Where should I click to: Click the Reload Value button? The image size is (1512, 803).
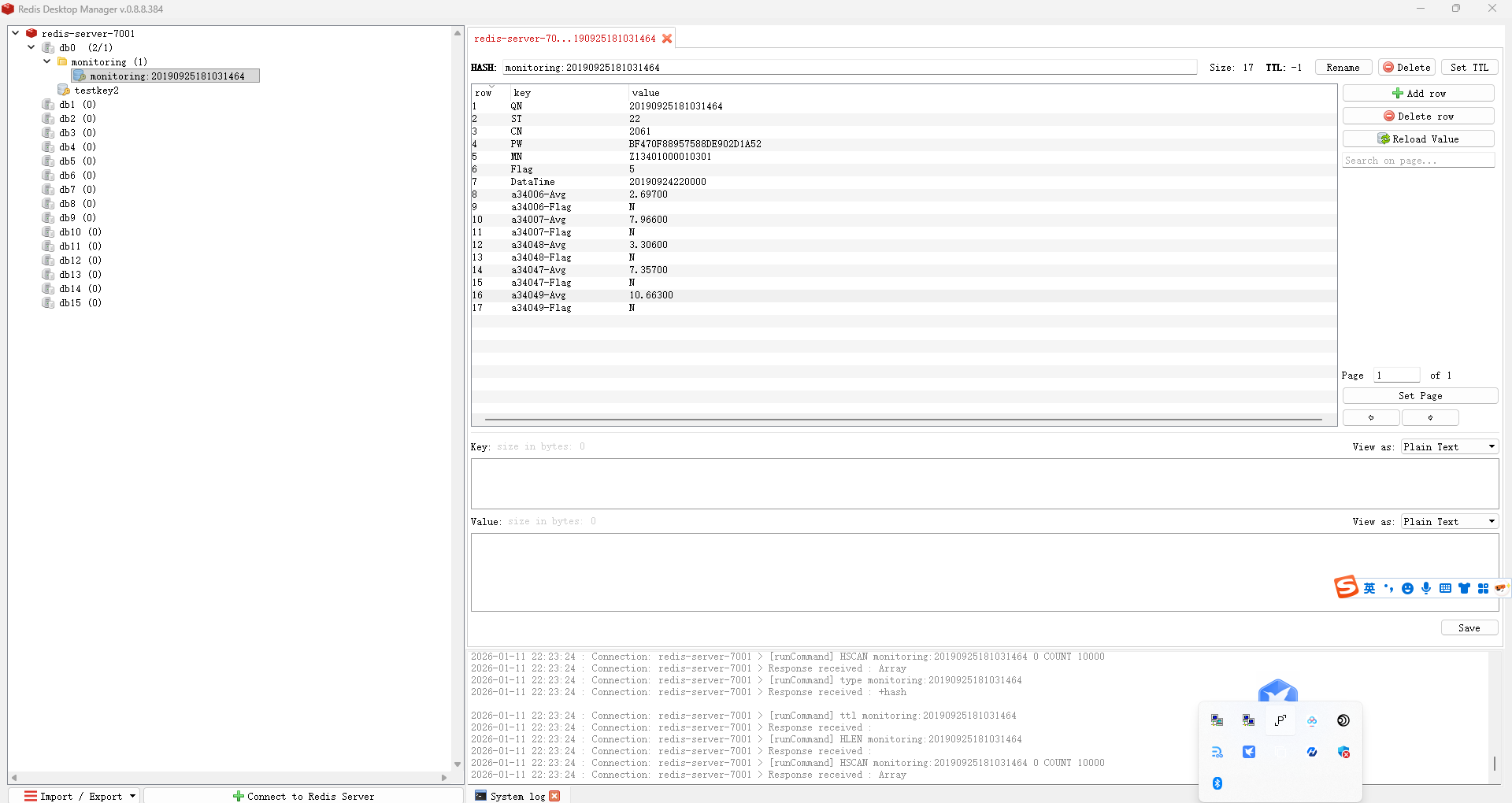pyautogui.click(x=1418, y=139)
